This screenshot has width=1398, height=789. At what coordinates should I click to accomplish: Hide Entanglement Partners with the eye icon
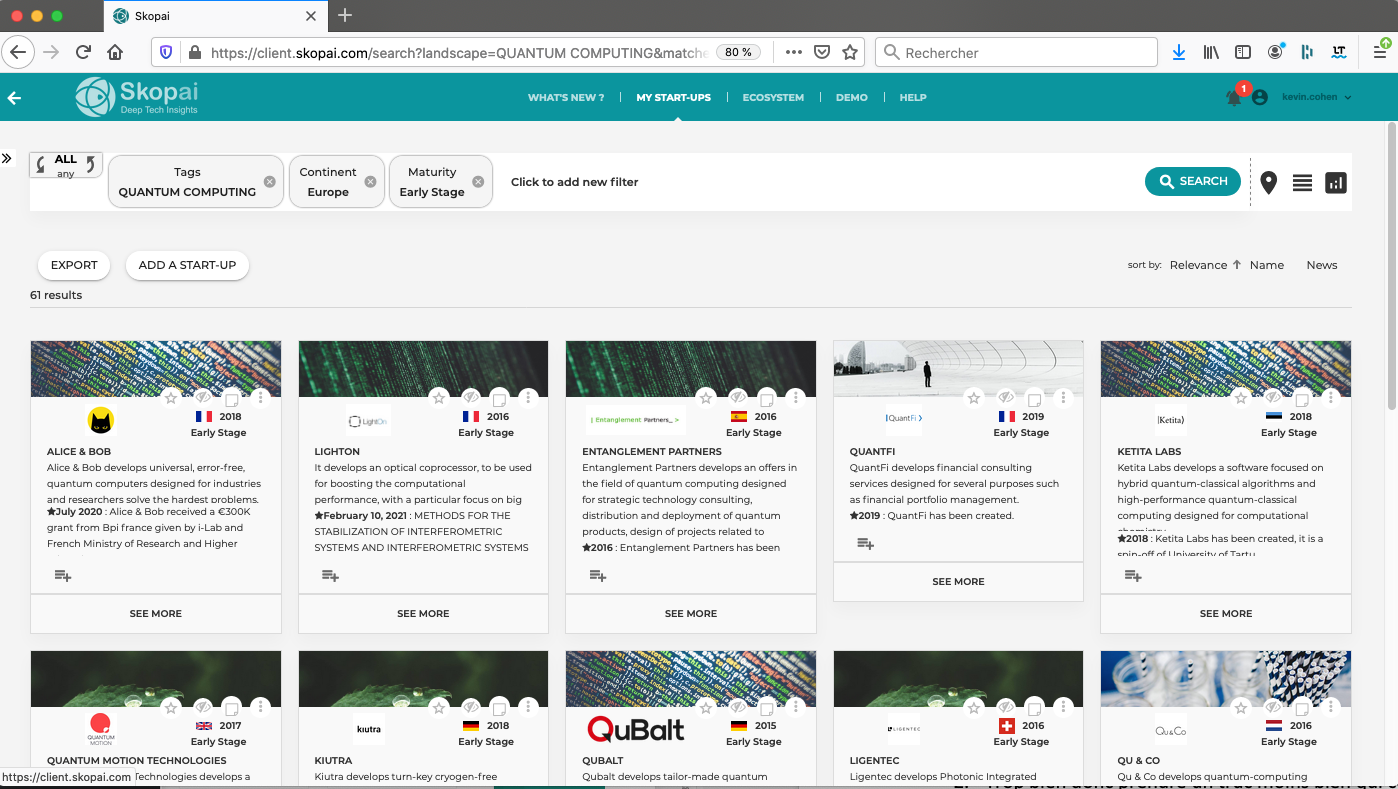pos(738,398)
